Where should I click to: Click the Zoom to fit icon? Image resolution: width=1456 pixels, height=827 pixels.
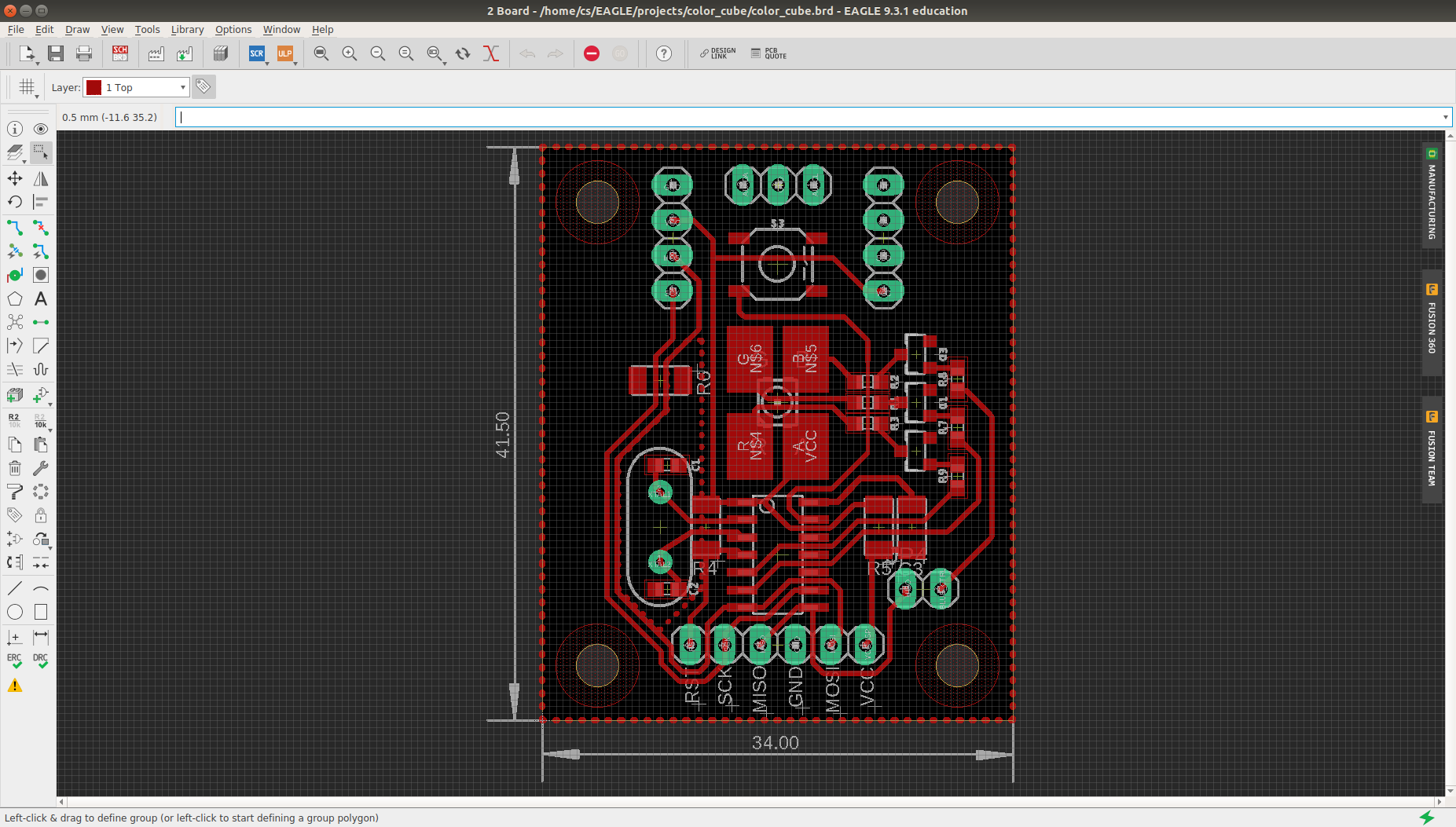point(321,53)
